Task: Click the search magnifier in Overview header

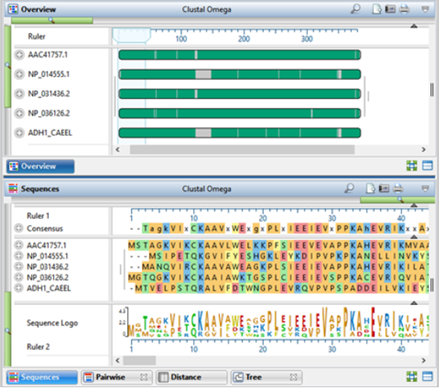Action: tap(356, 9)
